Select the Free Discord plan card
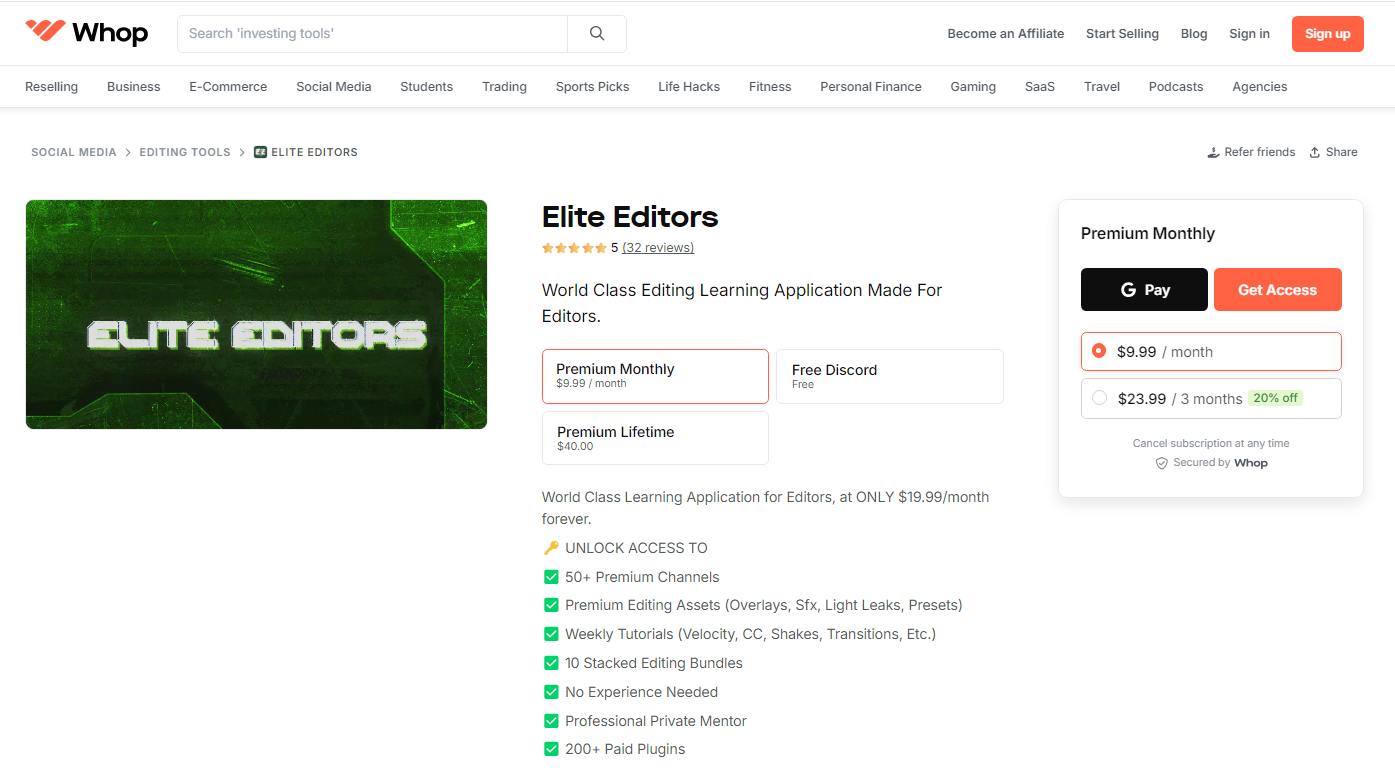 point(889,376)
